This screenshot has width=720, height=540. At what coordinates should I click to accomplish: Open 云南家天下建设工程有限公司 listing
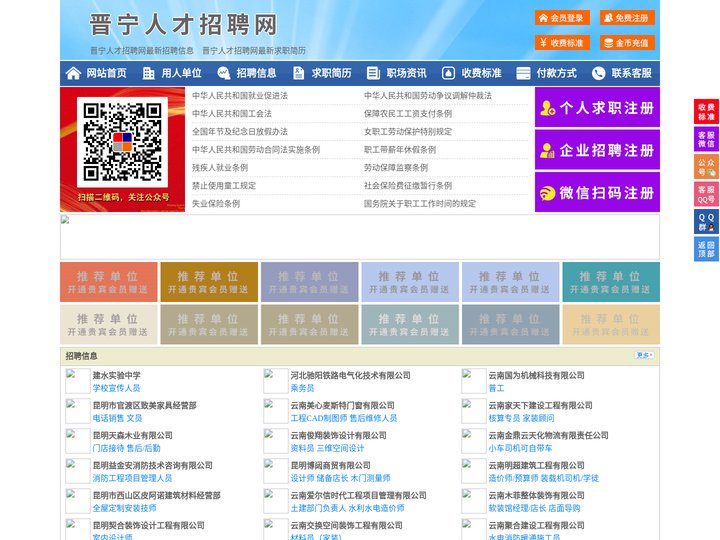point(540,405)
